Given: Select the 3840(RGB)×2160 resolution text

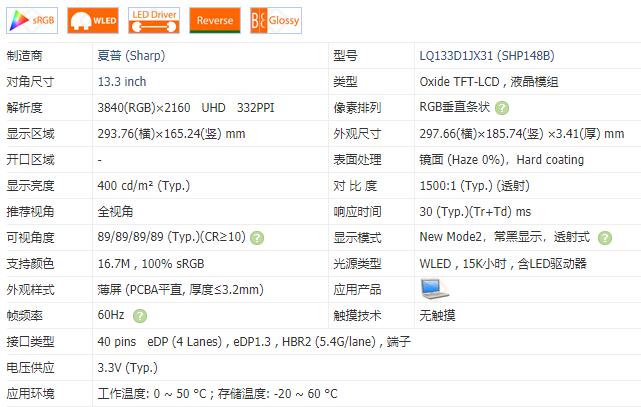Looking at the screenshot, I should point(144,108).
